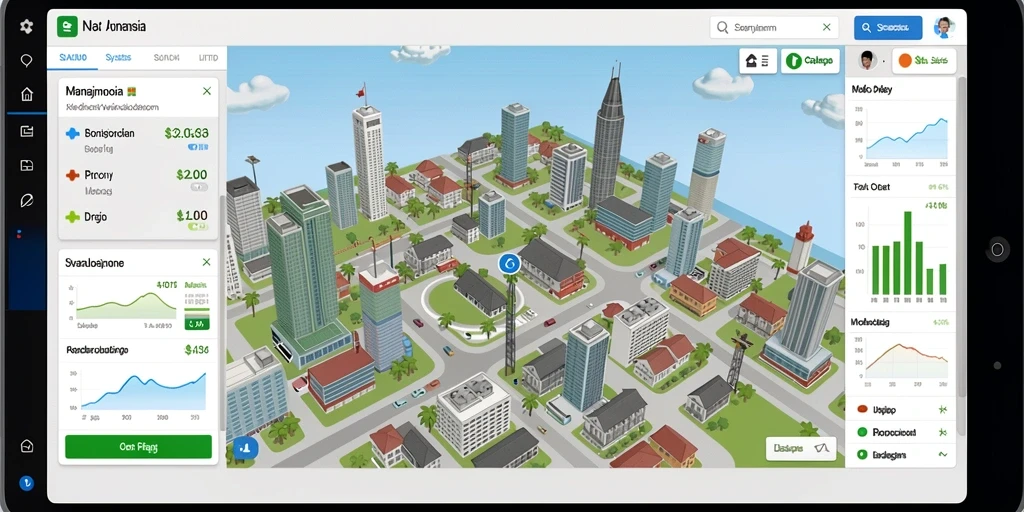1024x512 pixels.
Task: Click into the top search input field
Action: [774, 27]
